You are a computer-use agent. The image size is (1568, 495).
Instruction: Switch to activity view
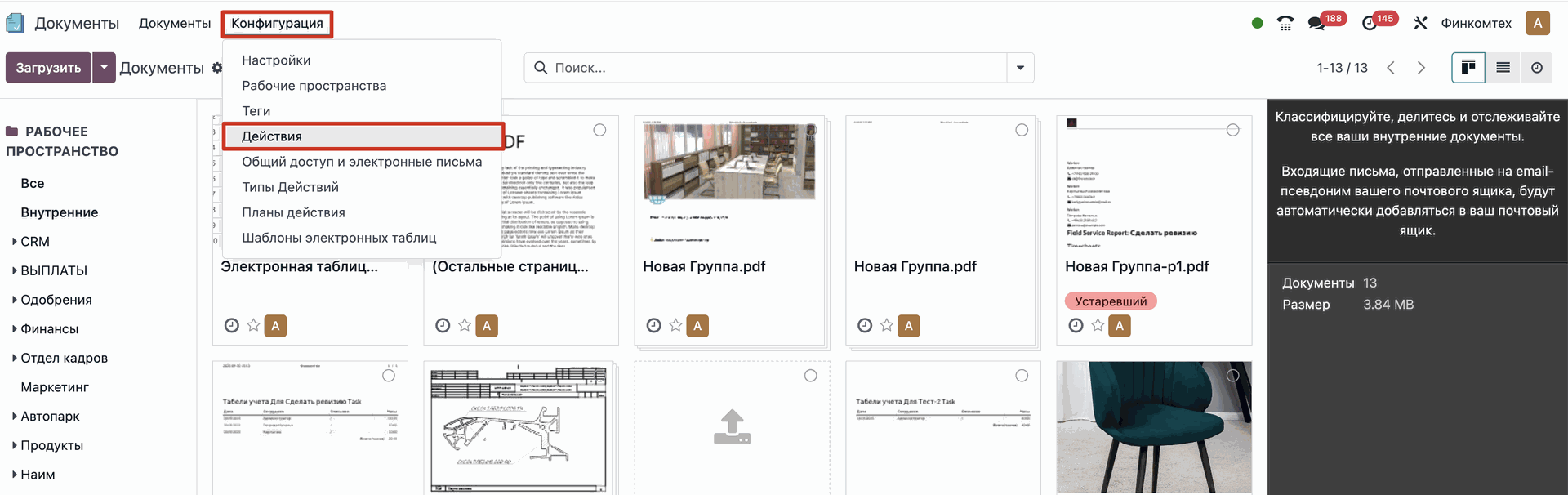(x=1537, y=68)
